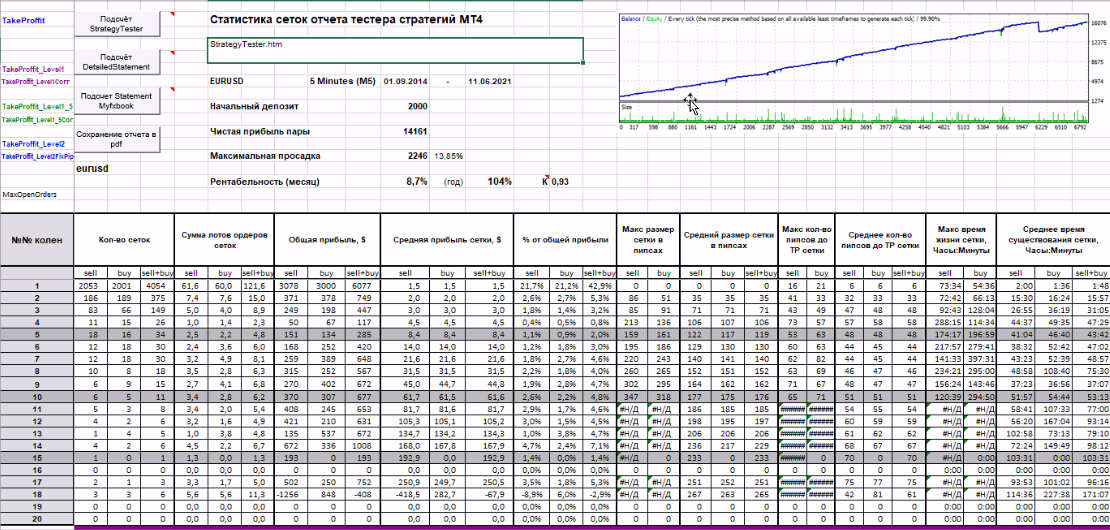Select the K coefficient value 0,93

pos(561,182)
